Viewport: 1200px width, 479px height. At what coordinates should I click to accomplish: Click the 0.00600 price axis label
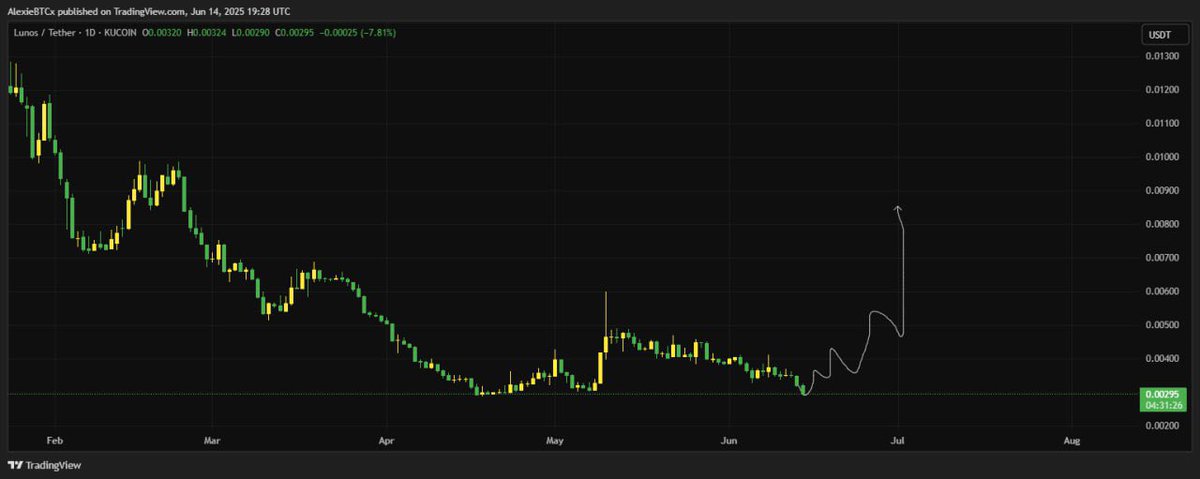coord(1162,292)
